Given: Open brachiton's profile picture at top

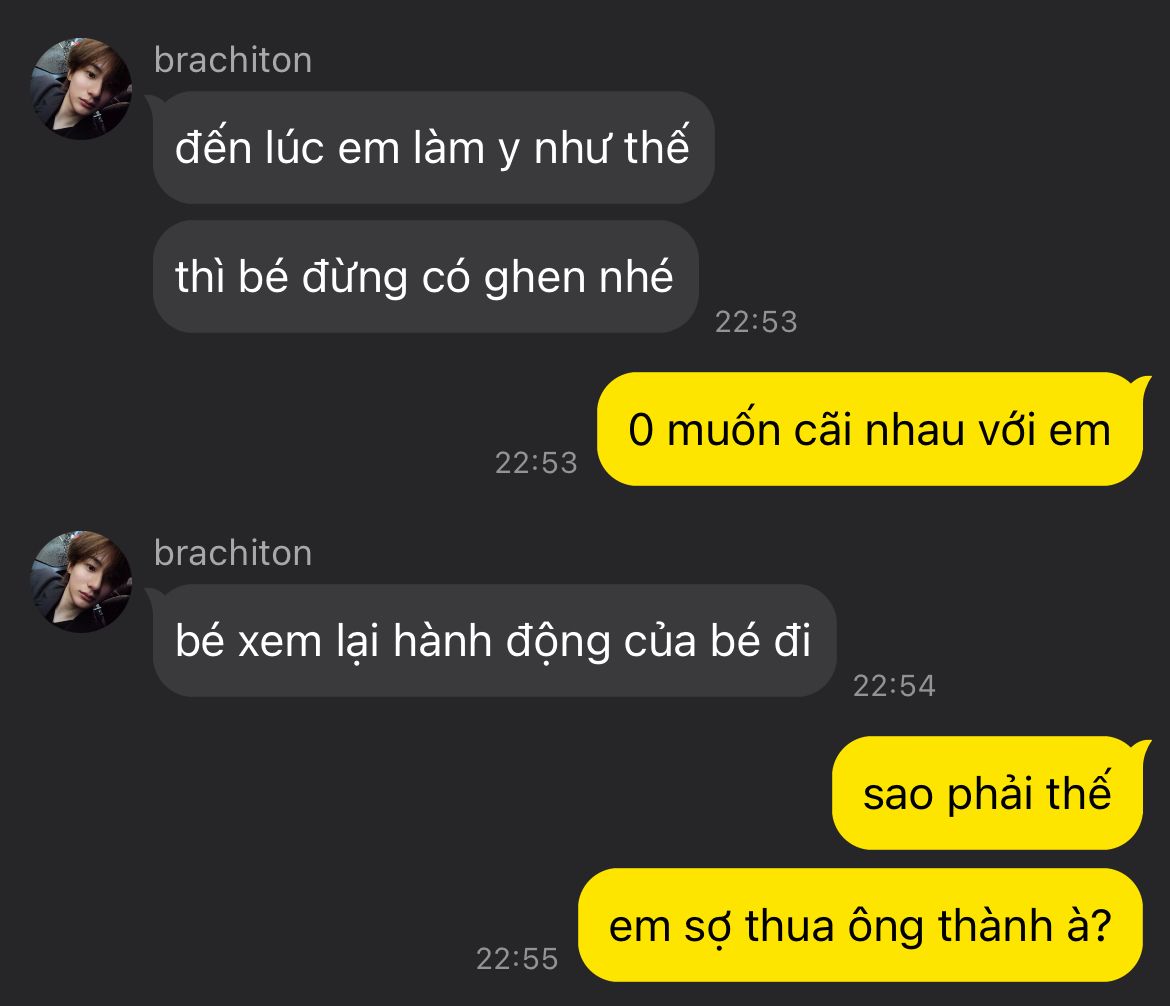Looking at the screenshot, I should pyautogui.click(x=81, y=89).
